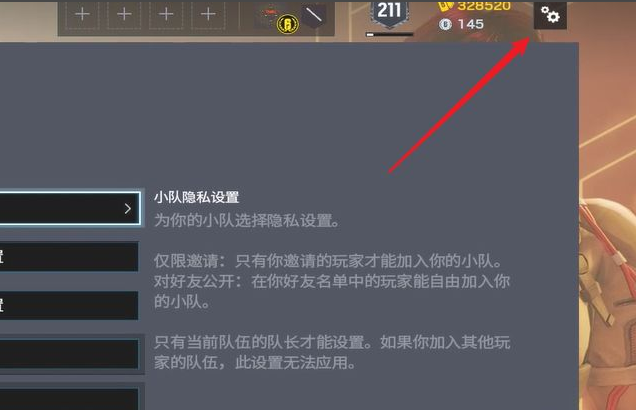636x410 pixels.
Task: Choose the fifth setting row at the bottom
Action: (x=69, y=399)
